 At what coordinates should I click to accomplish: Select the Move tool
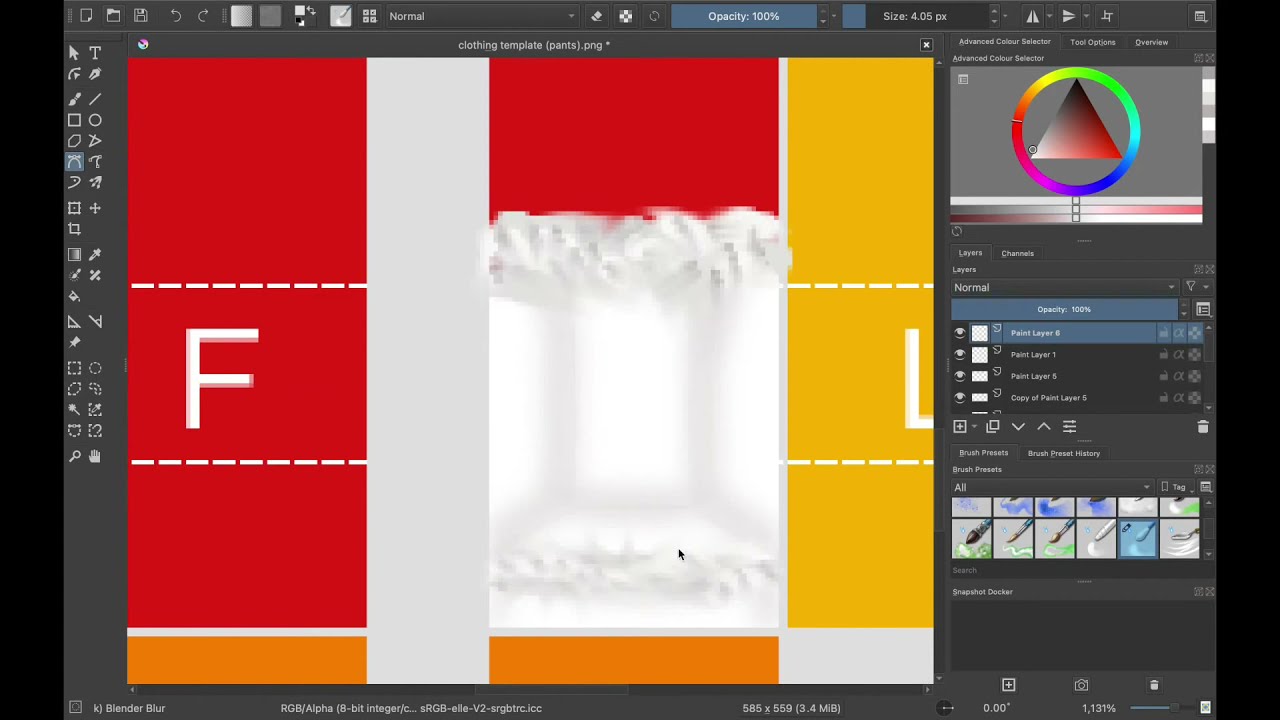click(x=95, y=208)
